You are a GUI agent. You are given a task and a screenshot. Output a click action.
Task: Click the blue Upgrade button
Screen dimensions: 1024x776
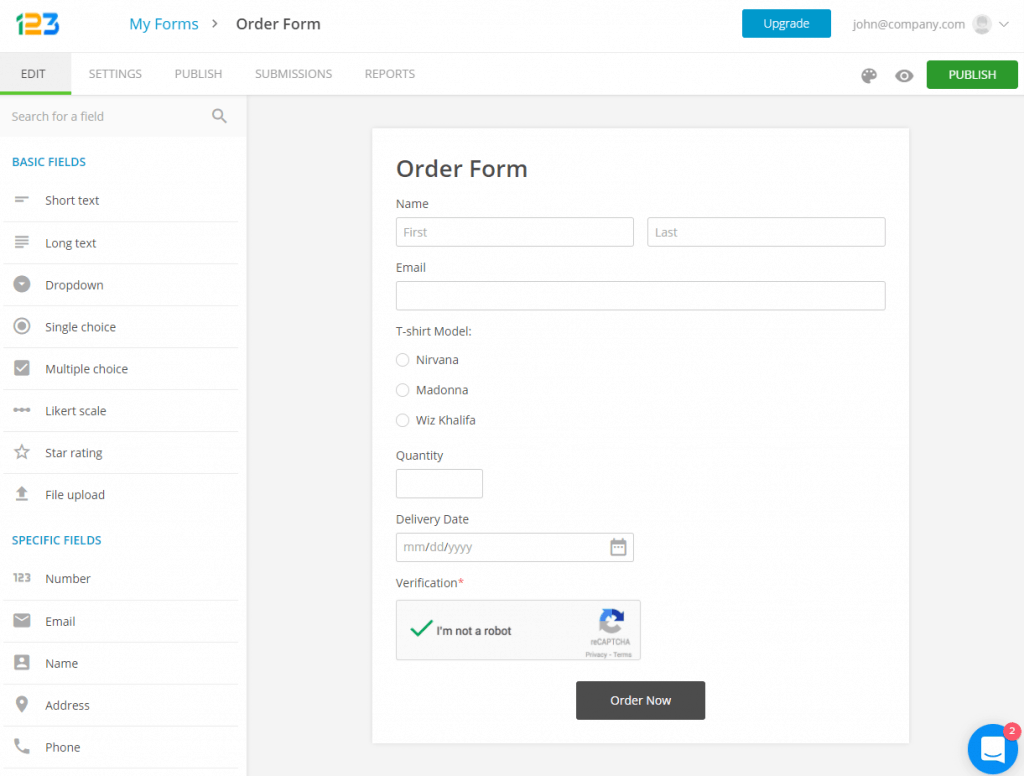click(786, 24)
